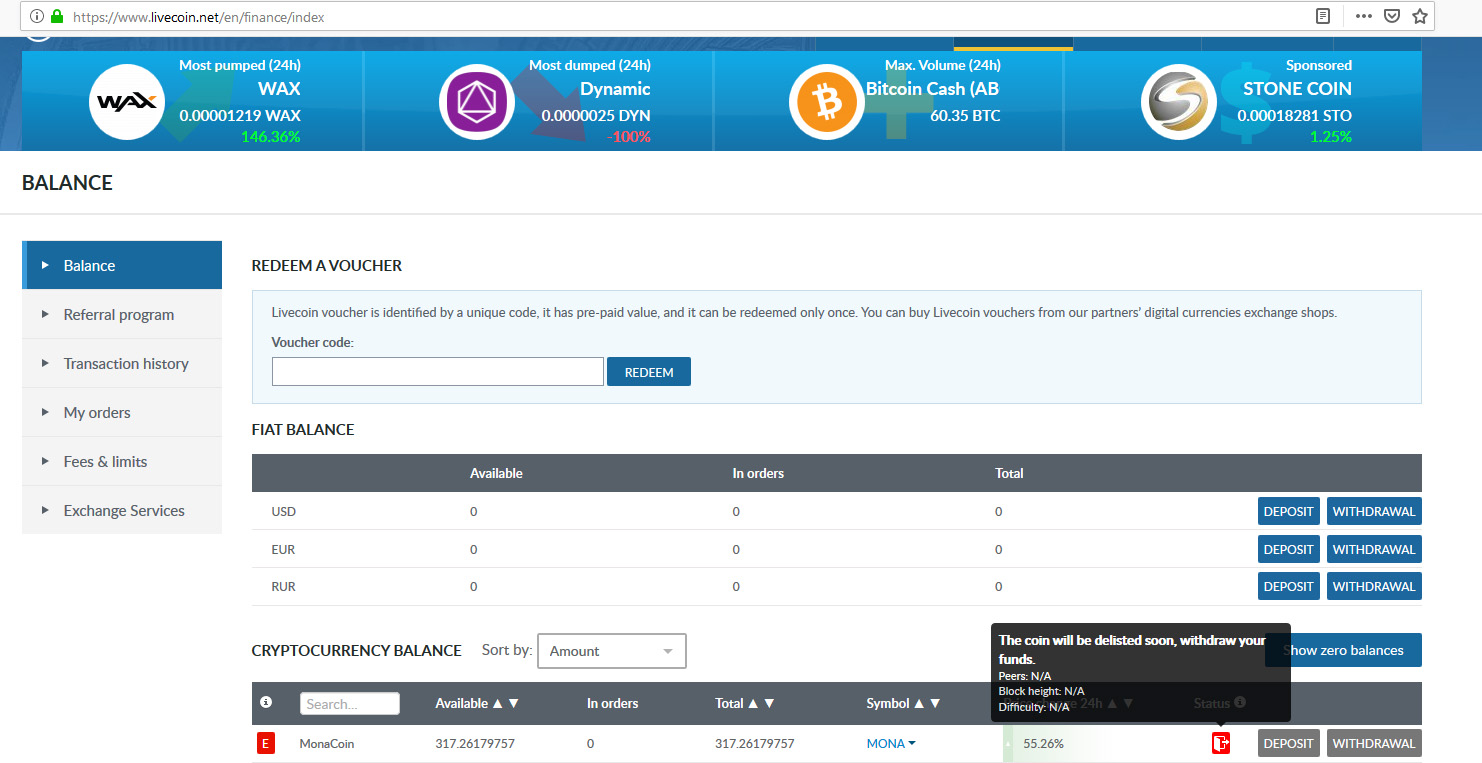Go to Transaction history
Viewport: 1482px width, 763px height.
(x=122, y=363)
